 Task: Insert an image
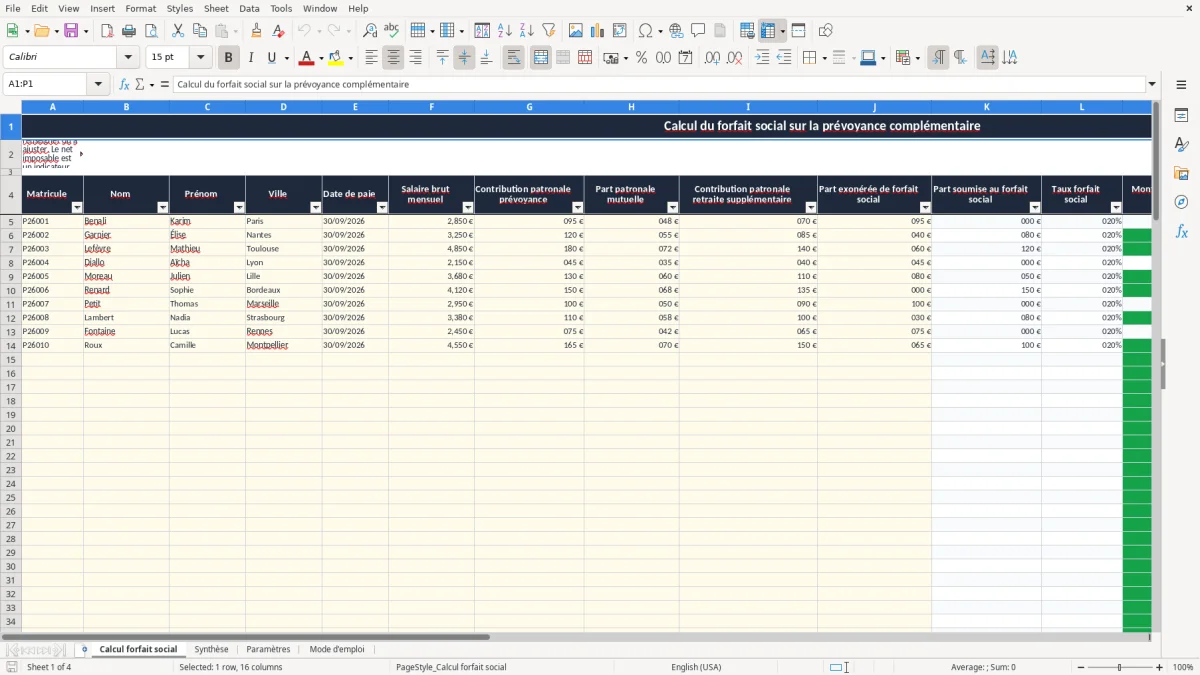(576, 31)
